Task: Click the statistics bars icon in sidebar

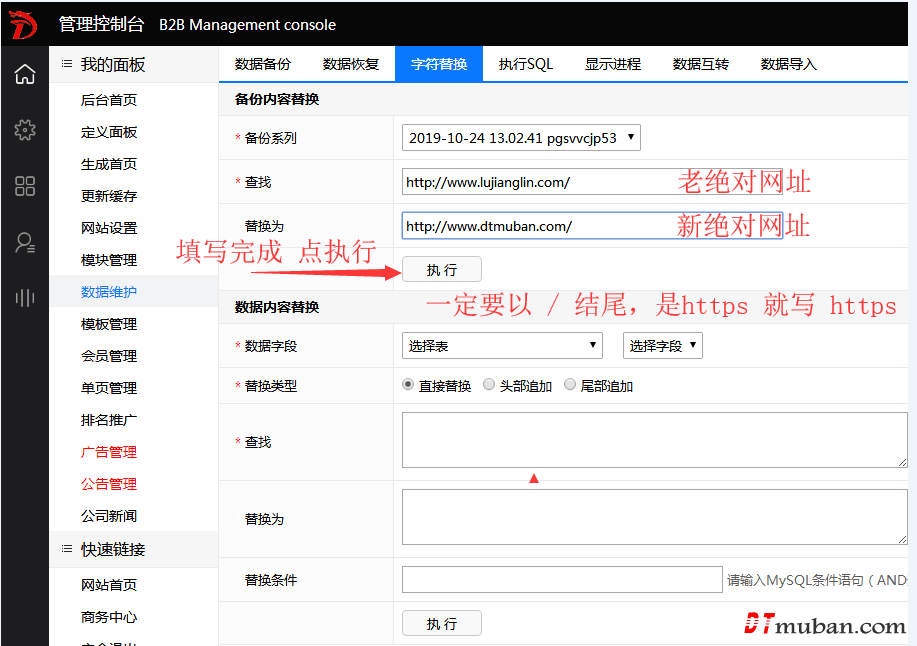Action: pyautogui.click(x=24, y=297)
